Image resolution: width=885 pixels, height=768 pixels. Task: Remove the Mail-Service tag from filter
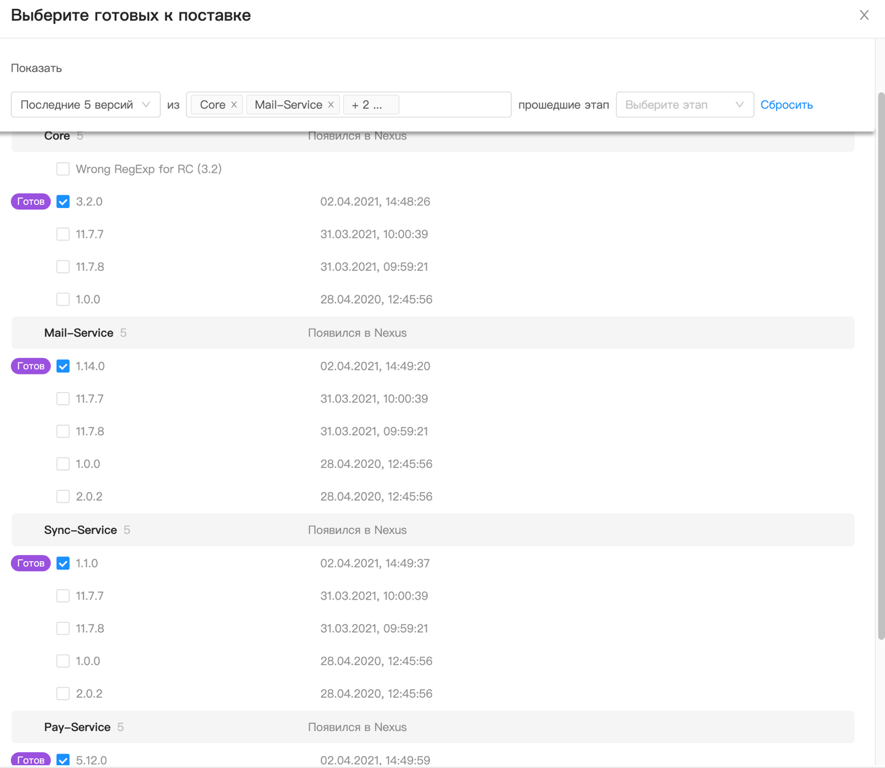tap(331, 105)
